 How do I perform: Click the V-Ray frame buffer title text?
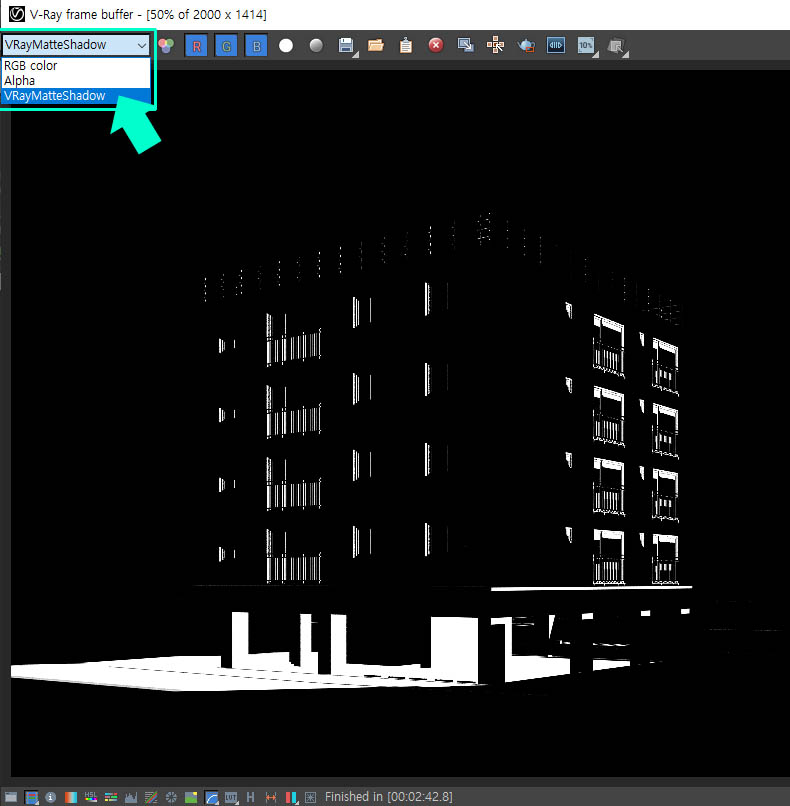tap(148, 14)
